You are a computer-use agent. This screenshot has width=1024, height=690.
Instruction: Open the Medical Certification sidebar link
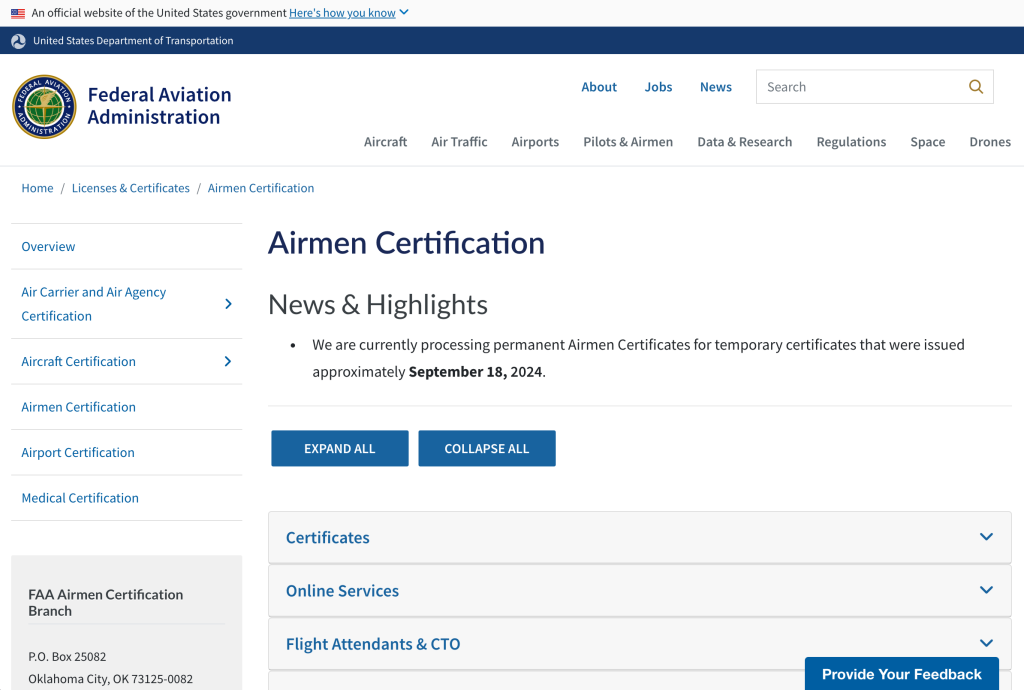80,498
